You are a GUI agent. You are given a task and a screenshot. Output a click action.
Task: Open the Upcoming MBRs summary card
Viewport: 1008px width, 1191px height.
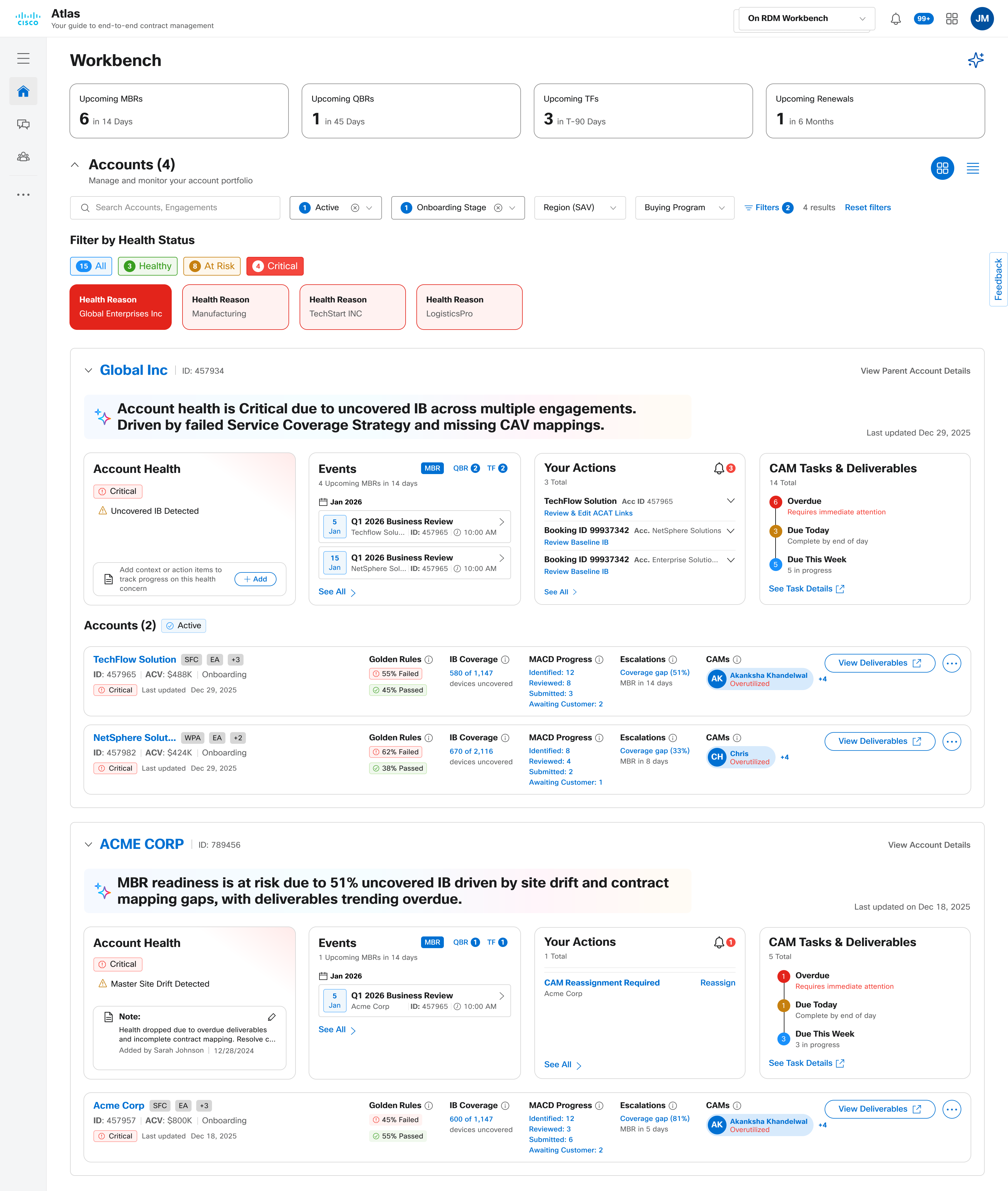click(x=179, y=111)
